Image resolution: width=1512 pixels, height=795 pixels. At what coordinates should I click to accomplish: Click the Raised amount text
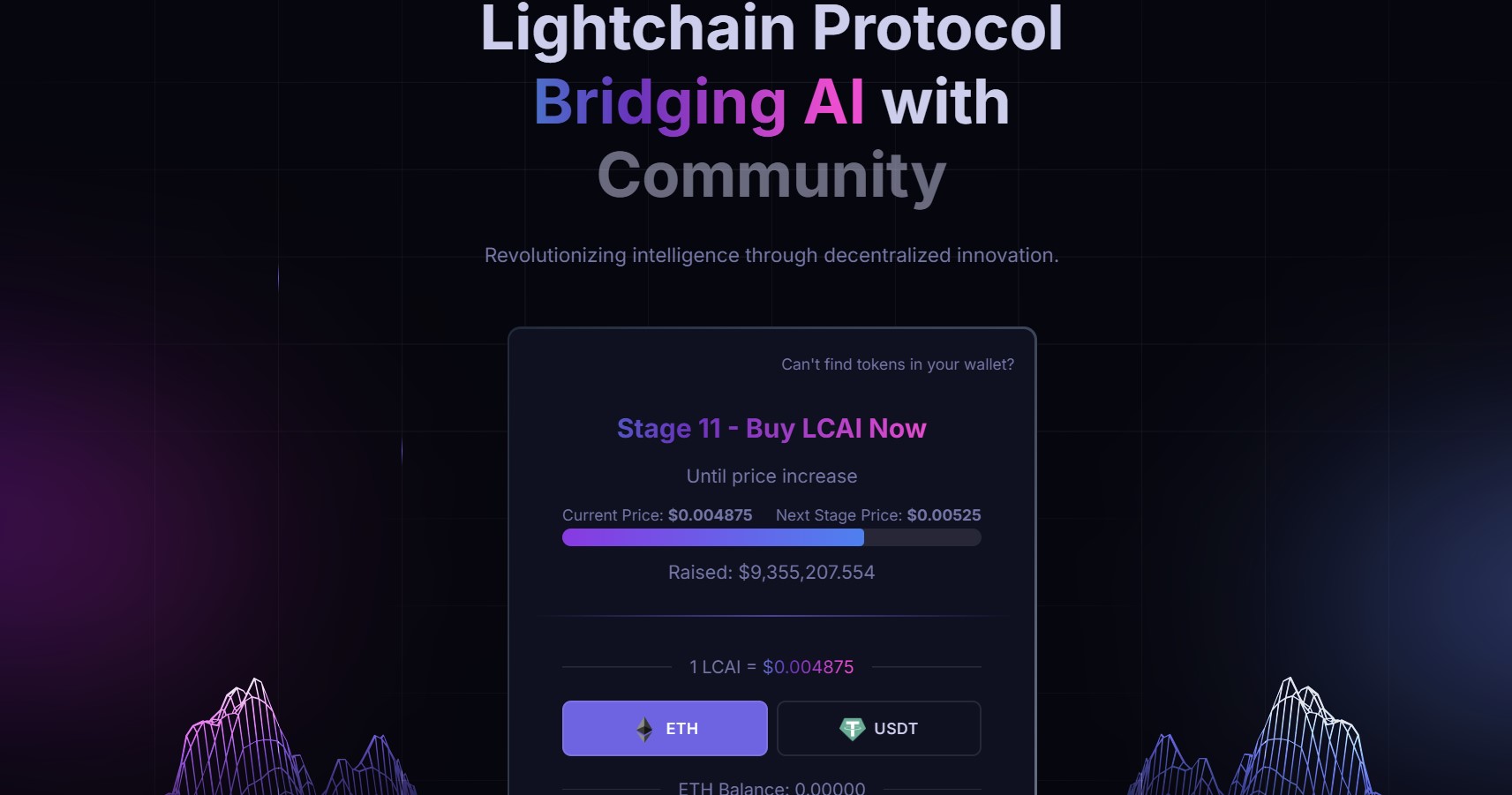771,573
